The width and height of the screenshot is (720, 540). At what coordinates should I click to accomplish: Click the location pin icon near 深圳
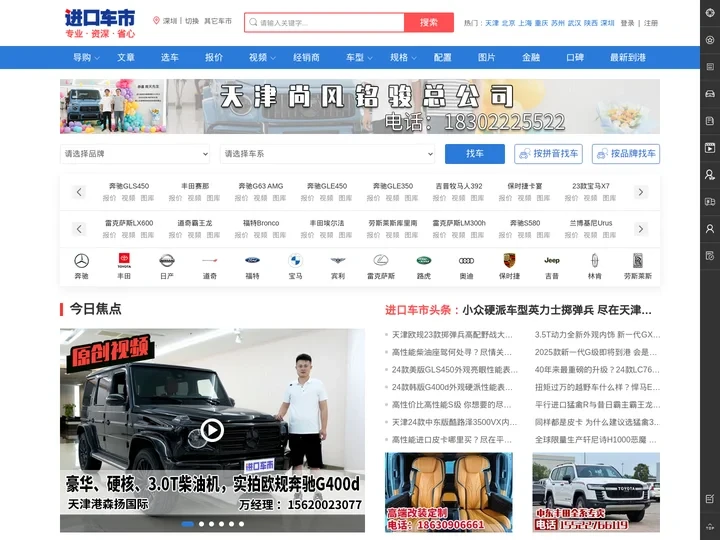coord(156,20)
